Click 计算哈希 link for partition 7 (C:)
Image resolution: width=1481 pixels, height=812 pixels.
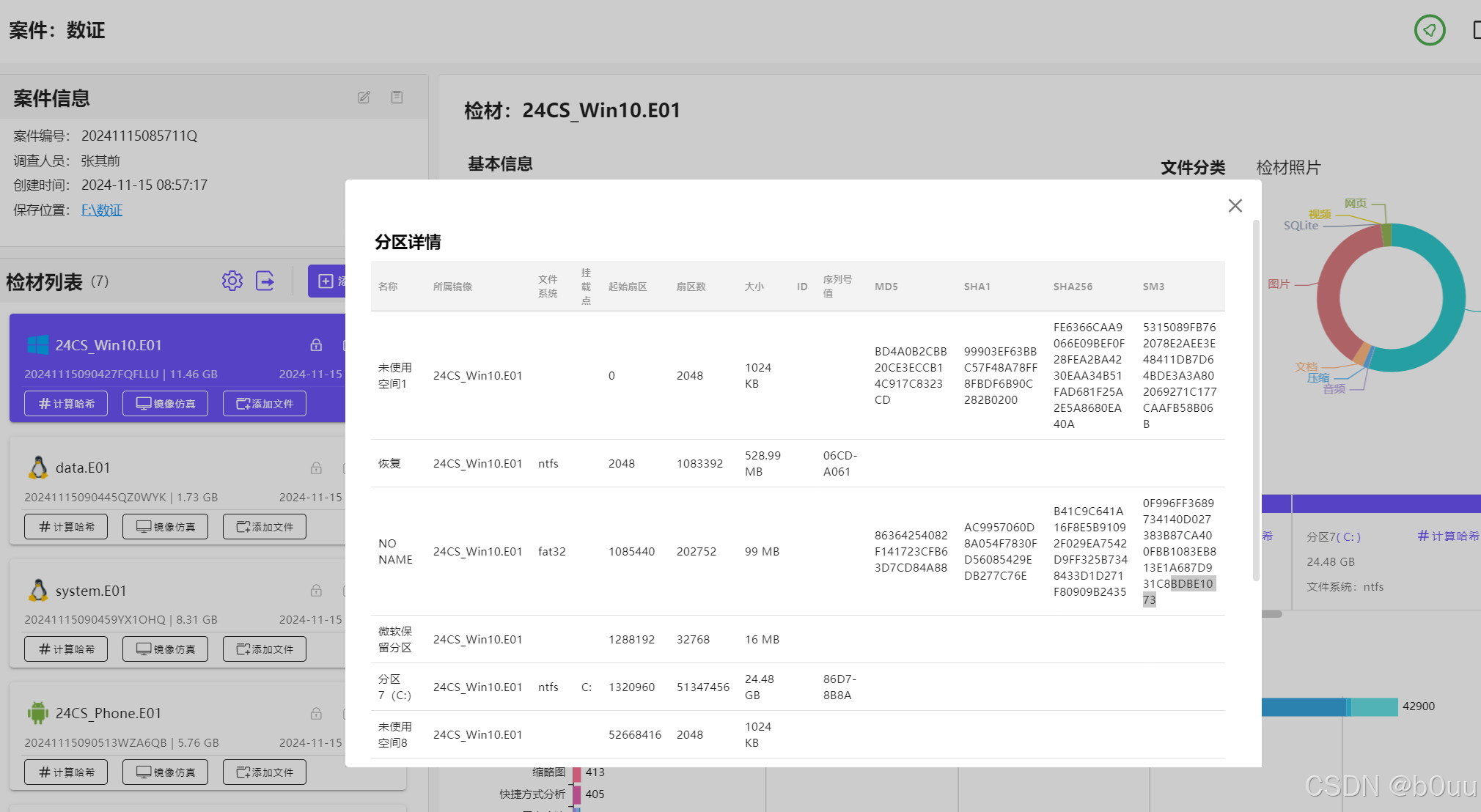click(1448, 536)
